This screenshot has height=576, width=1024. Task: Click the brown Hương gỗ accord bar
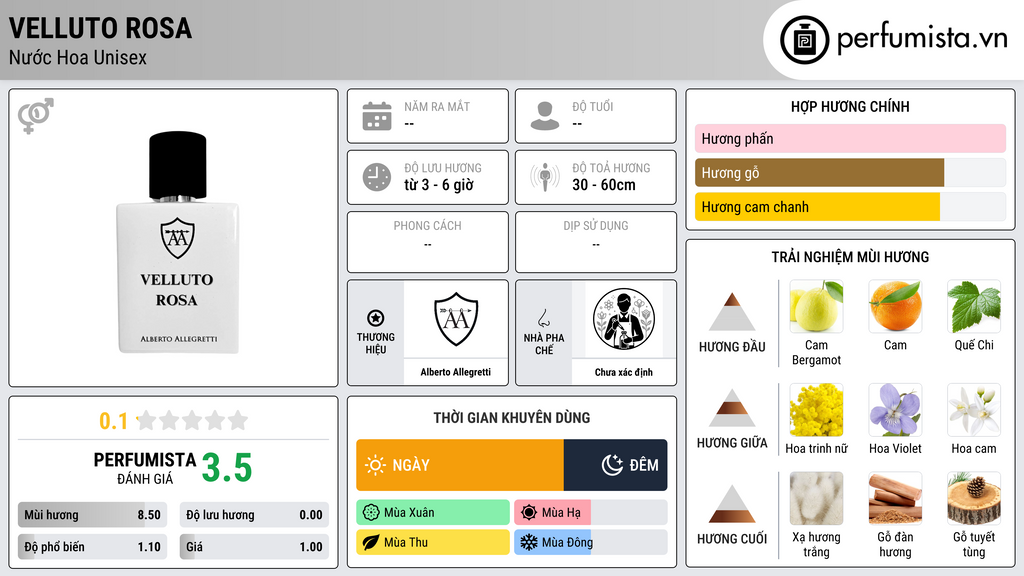click(x=820, y=173)
